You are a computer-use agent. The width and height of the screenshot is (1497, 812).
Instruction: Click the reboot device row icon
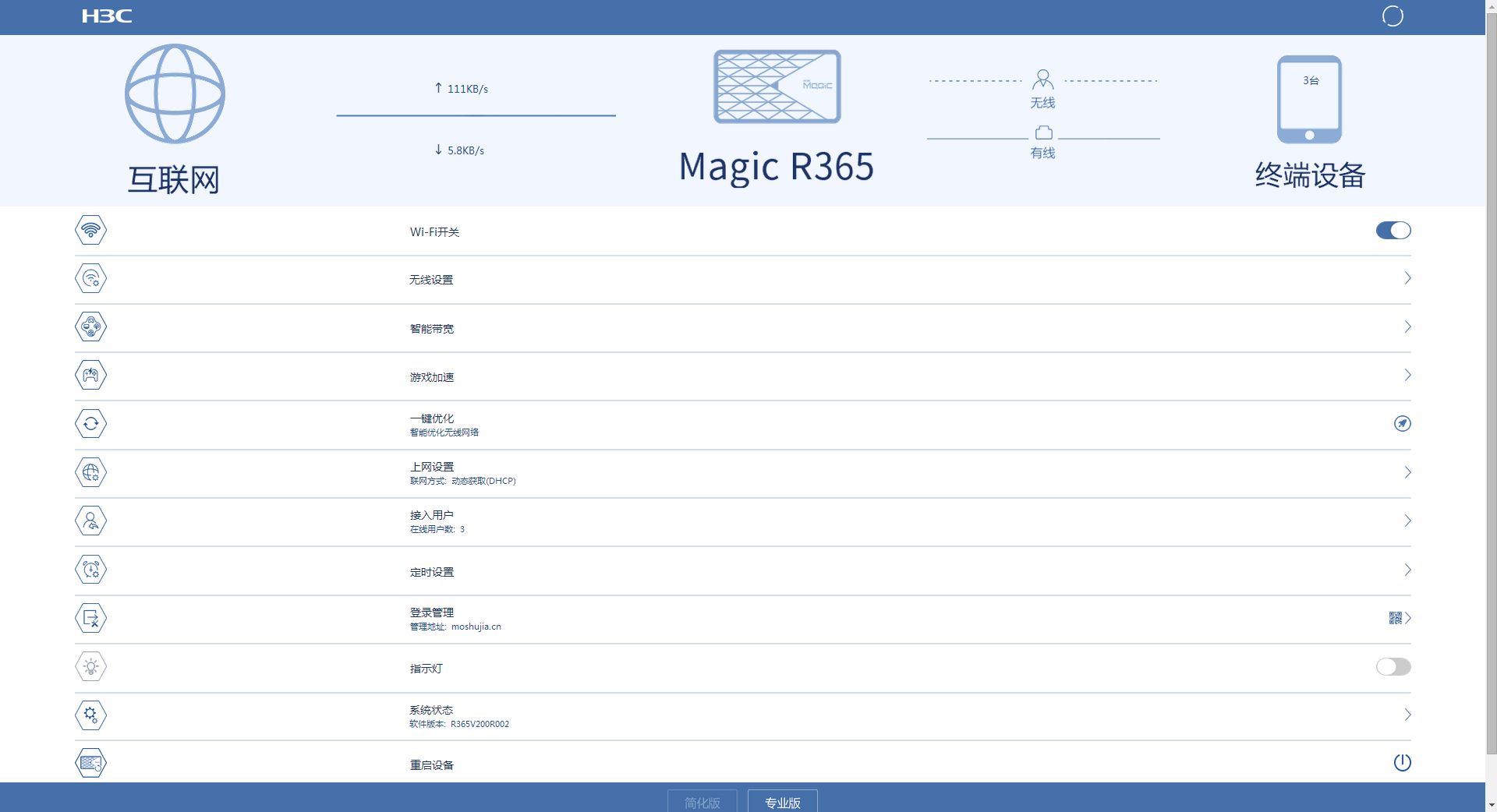point(90,763)
